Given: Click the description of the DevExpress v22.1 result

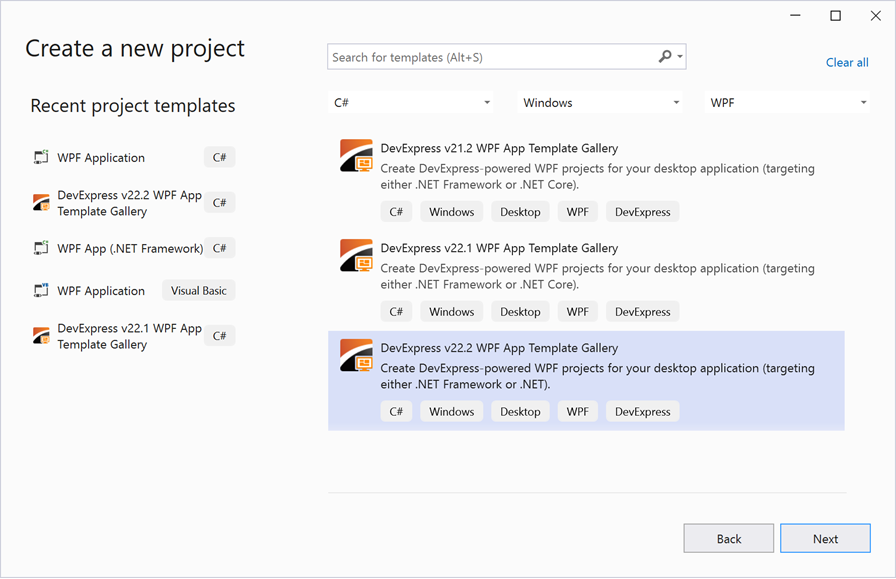Looking at the screenshot, I should (598, 276).
